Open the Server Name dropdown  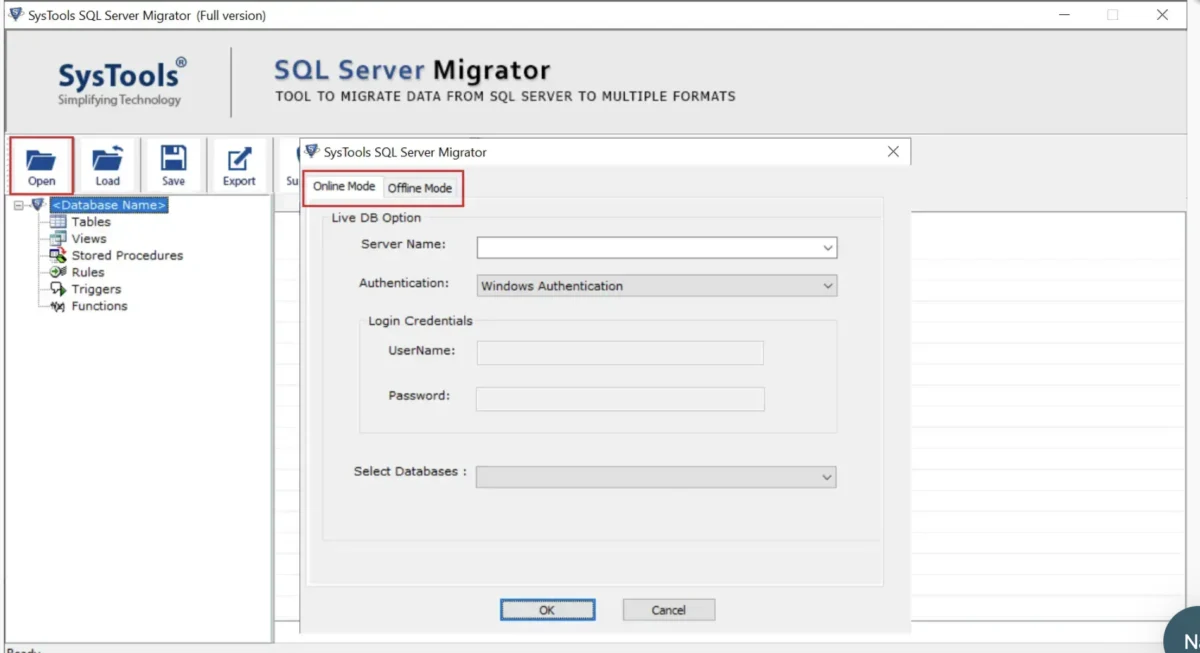click(827, 247)
